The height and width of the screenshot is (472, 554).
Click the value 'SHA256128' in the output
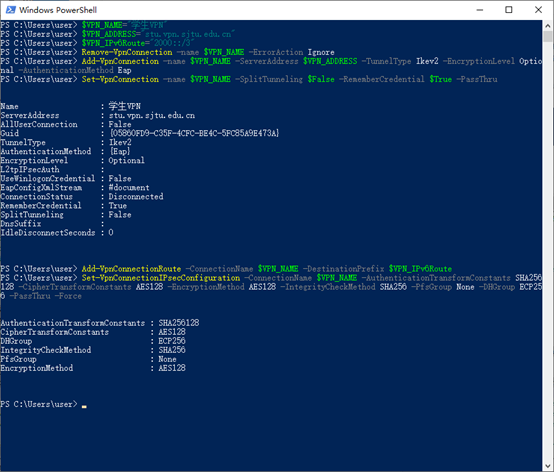179,323
